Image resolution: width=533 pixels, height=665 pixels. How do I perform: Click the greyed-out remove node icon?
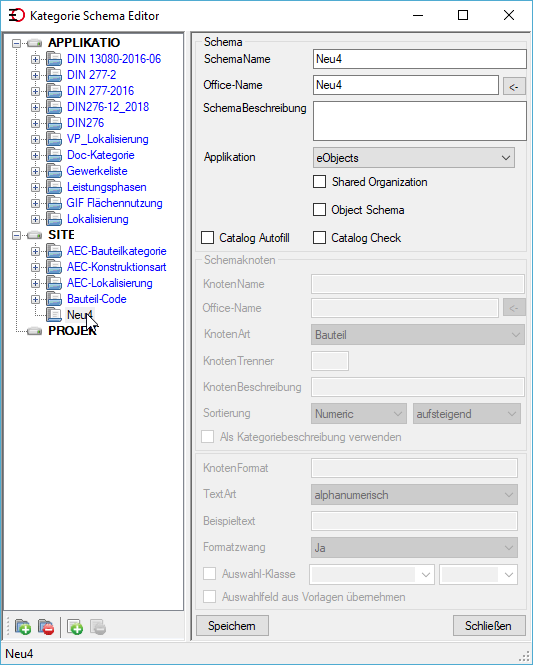(98, 626)
